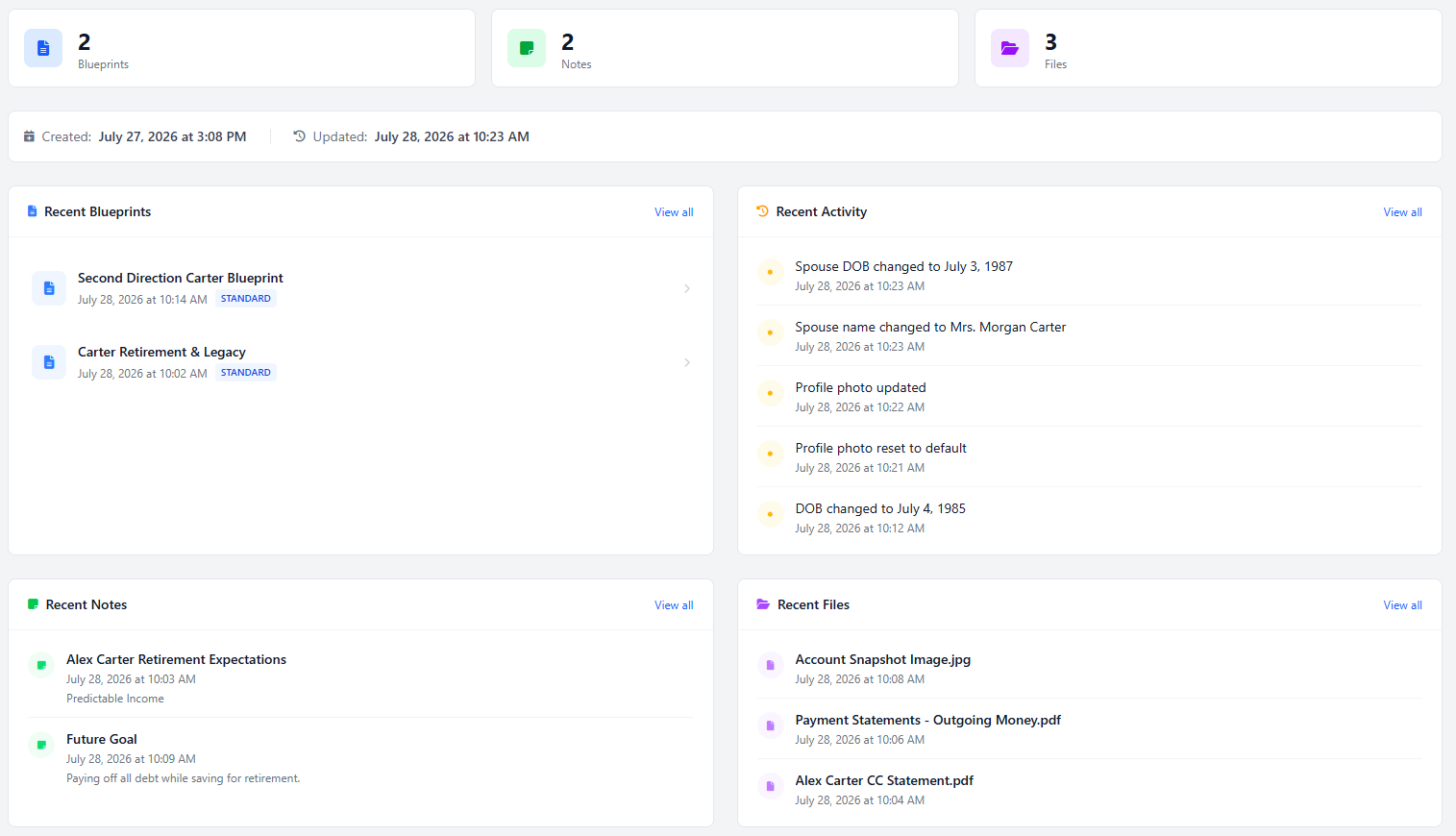
Task: Click the Account Snapshot Image.jpg file icon
Action: (770, 665)
